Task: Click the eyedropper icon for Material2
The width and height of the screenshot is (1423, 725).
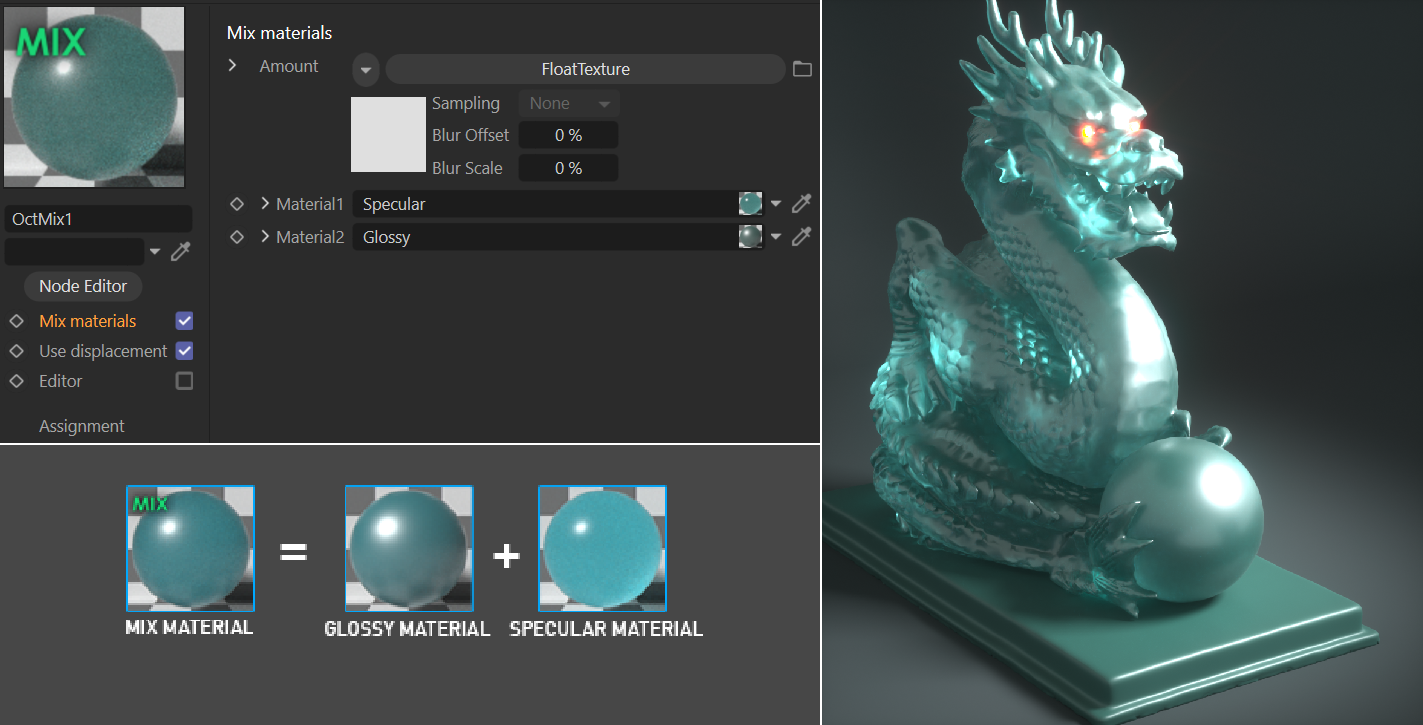Action: pos(801,237)
